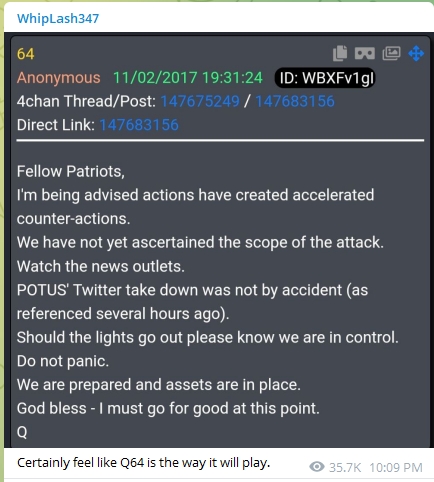Click the 10:09 PM message time
Screen dimensions: 434x482
tap(396, 468)
